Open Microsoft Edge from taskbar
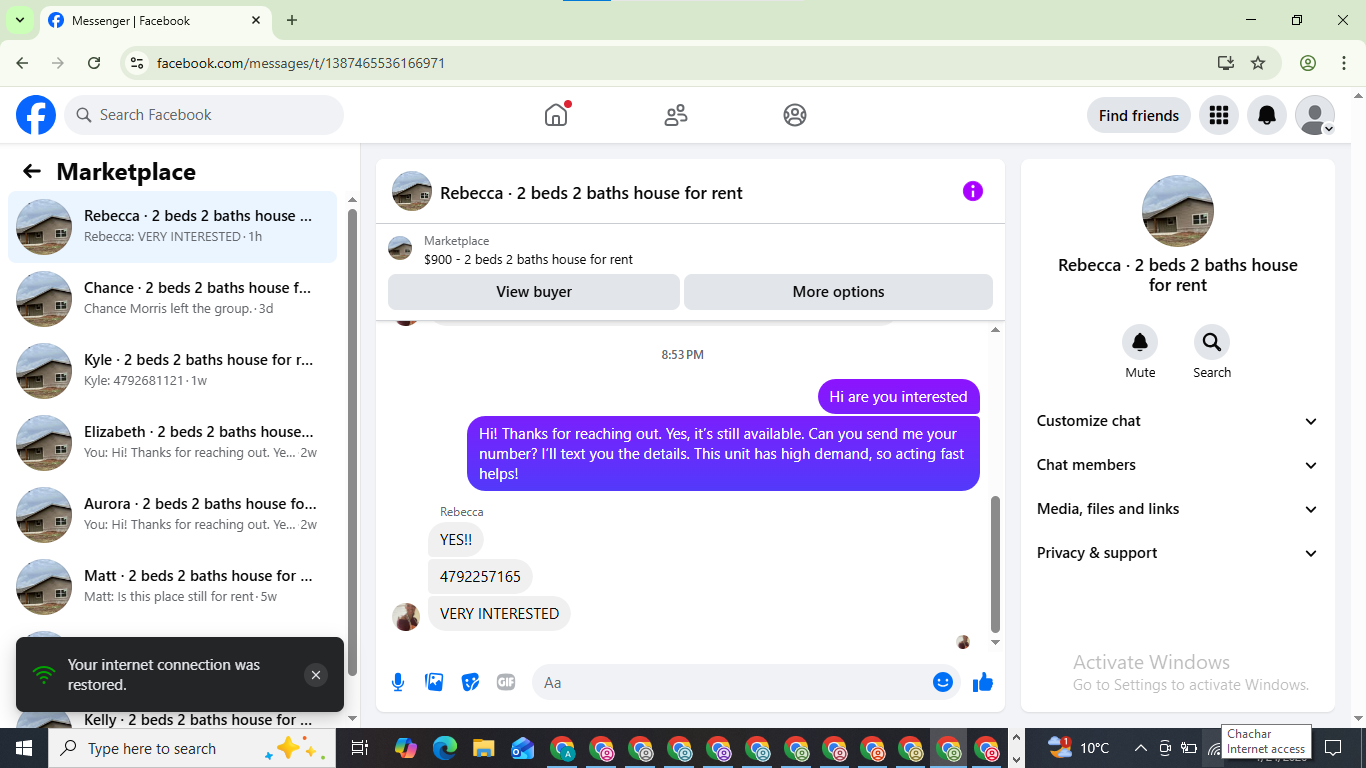The width and height of the screenshot is (1366, 768). pos(445,748)
